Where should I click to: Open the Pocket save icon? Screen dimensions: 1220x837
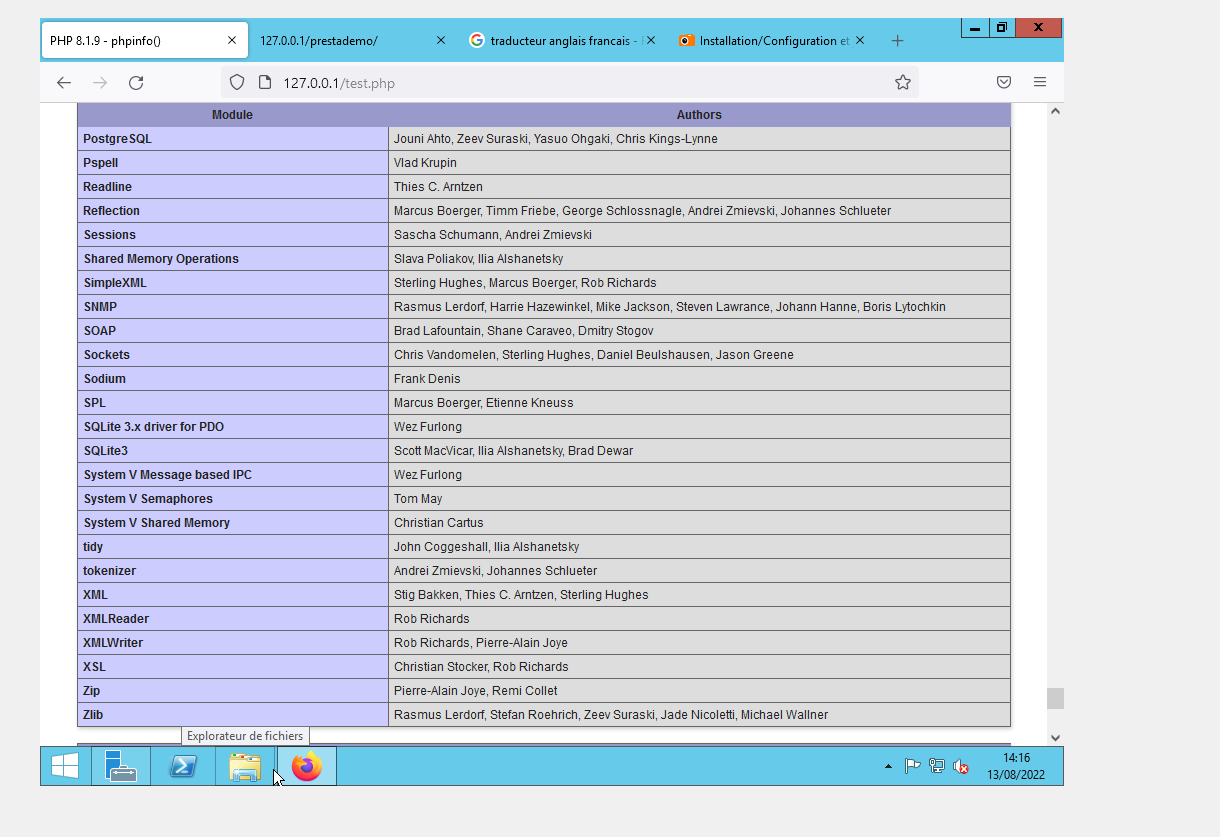tap(1004, 82)
